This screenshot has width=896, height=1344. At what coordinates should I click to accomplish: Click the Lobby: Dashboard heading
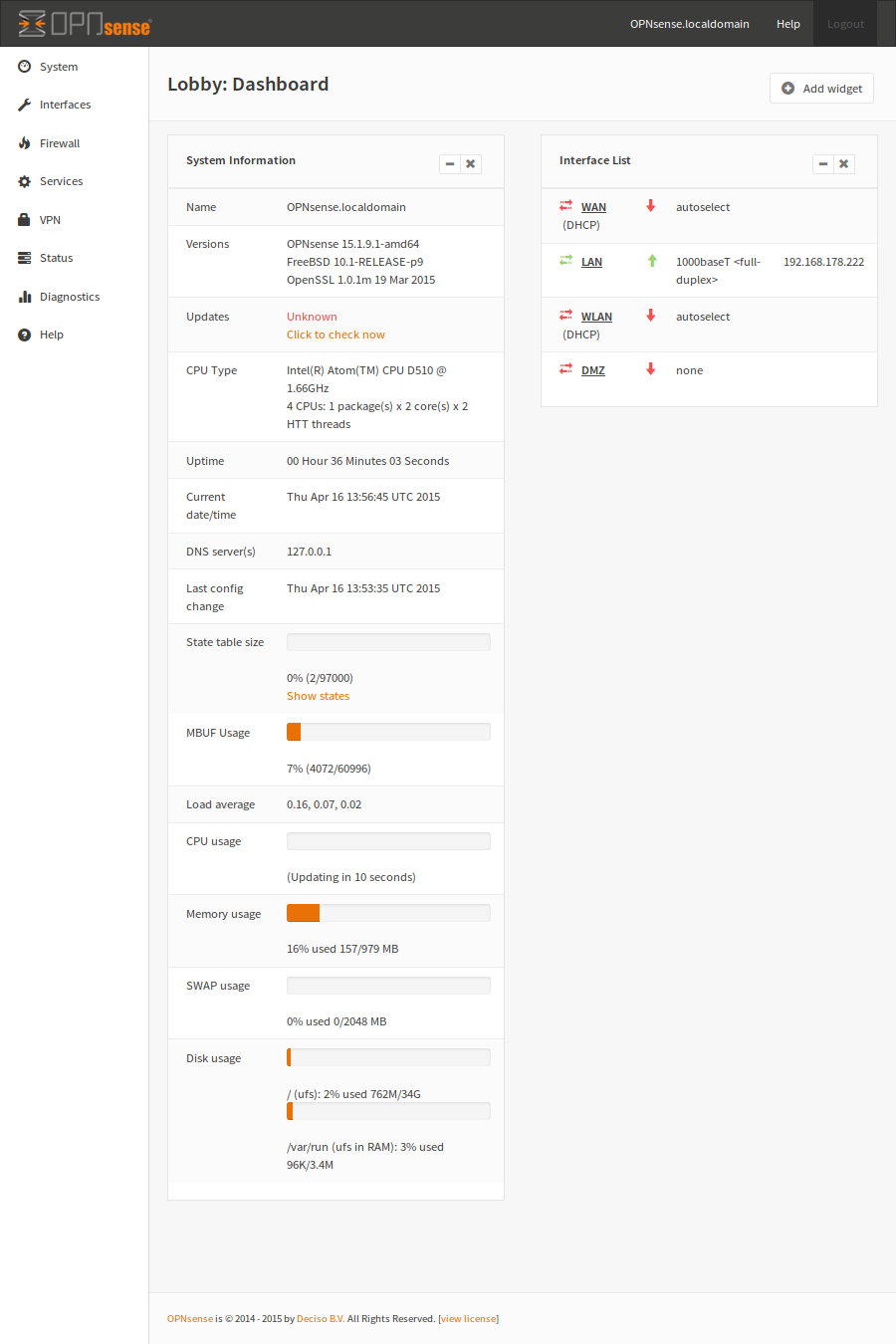[x=248, y=84]
